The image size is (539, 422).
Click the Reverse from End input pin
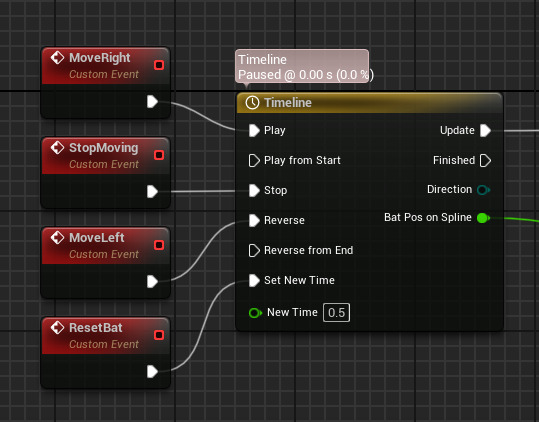[254, 251]
